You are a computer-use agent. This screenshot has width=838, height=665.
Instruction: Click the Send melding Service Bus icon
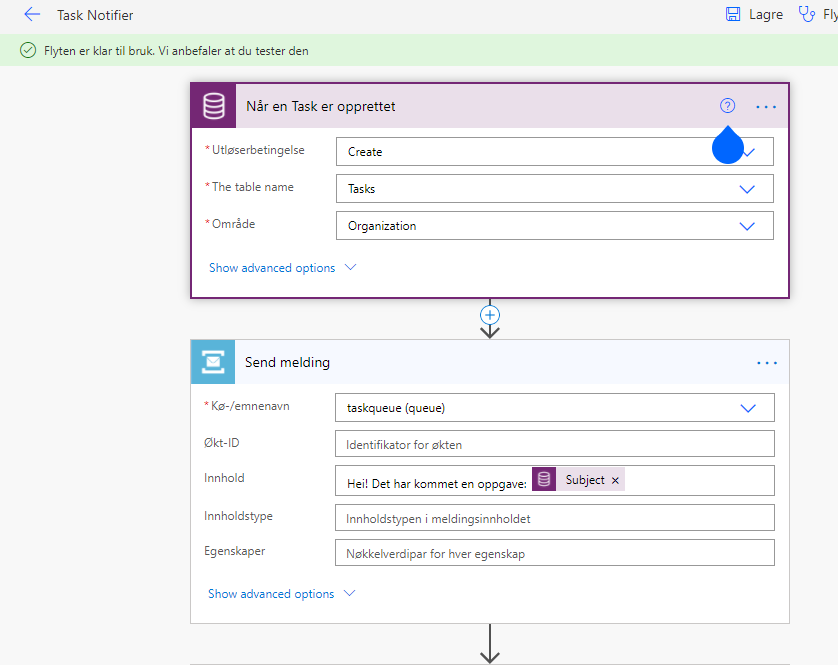[213, 362]
